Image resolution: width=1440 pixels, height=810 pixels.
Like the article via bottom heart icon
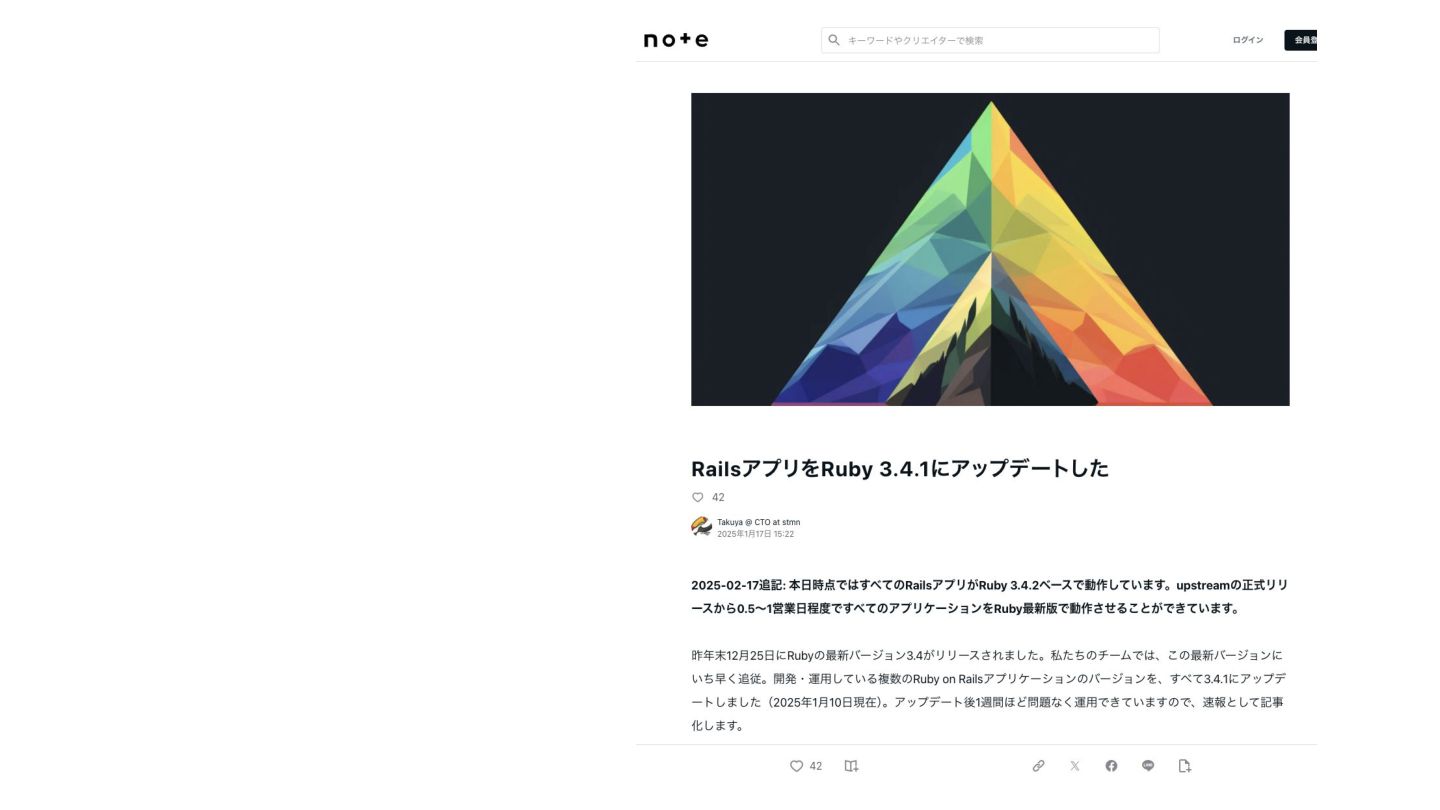(797, 766)
